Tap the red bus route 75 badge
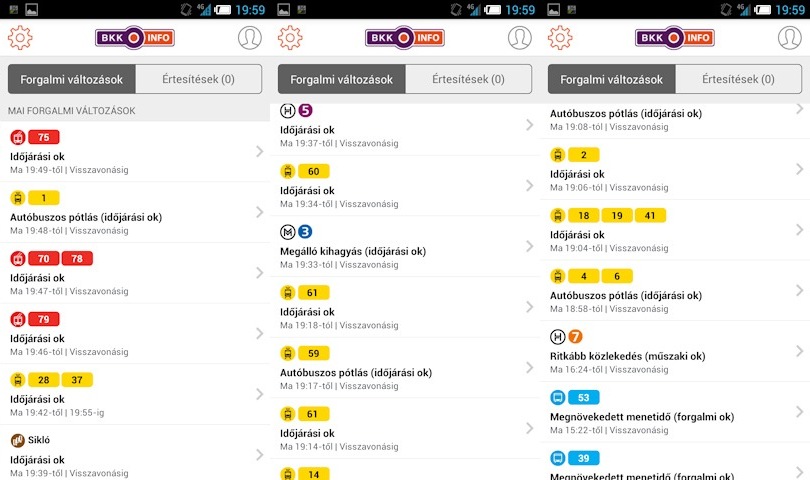Image resolution: width=810 pixels, height=480 pixels. pos(44,137)
